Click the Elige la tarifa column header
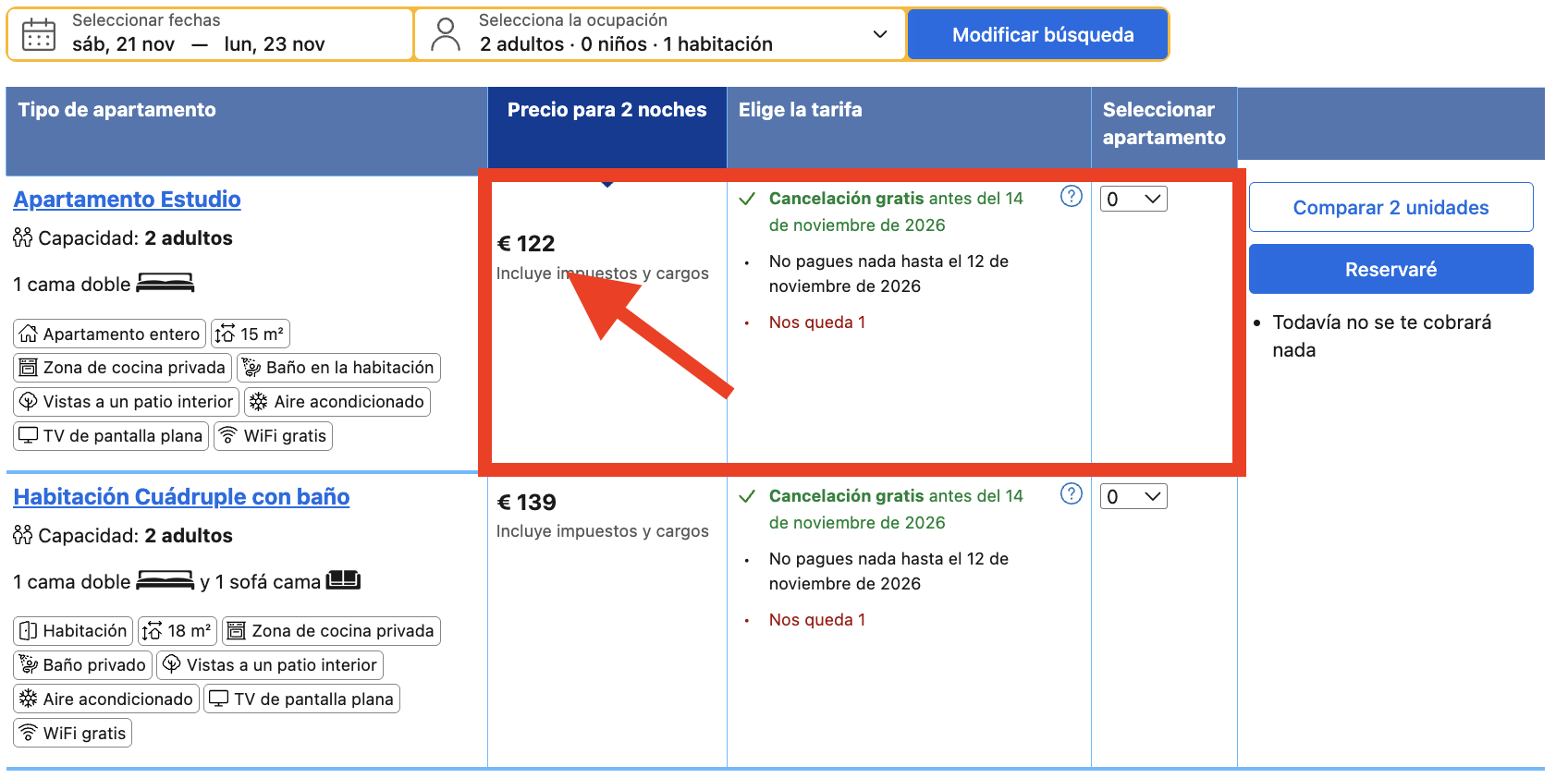Viewport: 1568px width, 778px height. coord(801,110)
